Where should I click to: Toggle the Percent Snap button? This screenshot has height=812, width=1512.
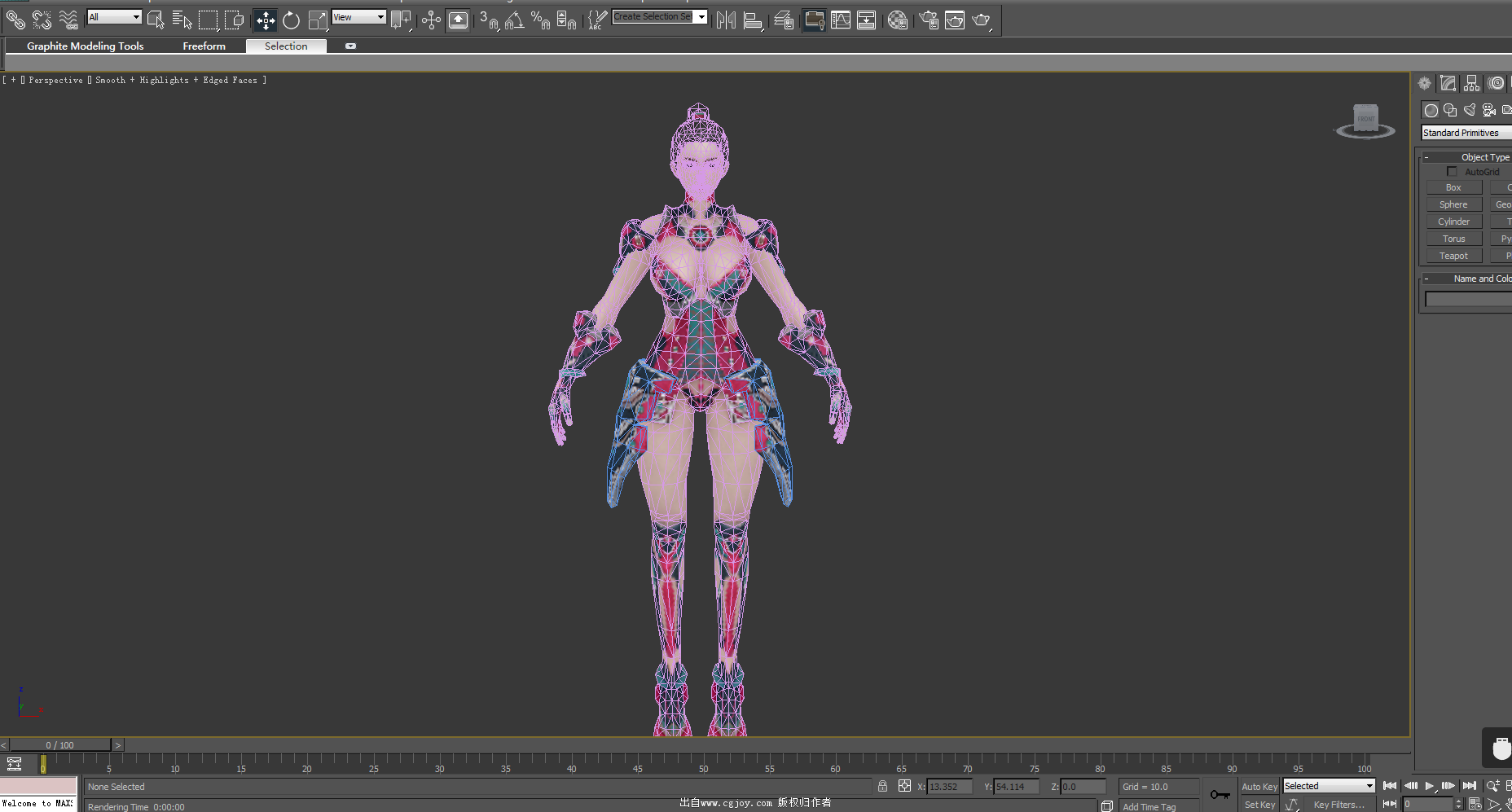540,20
